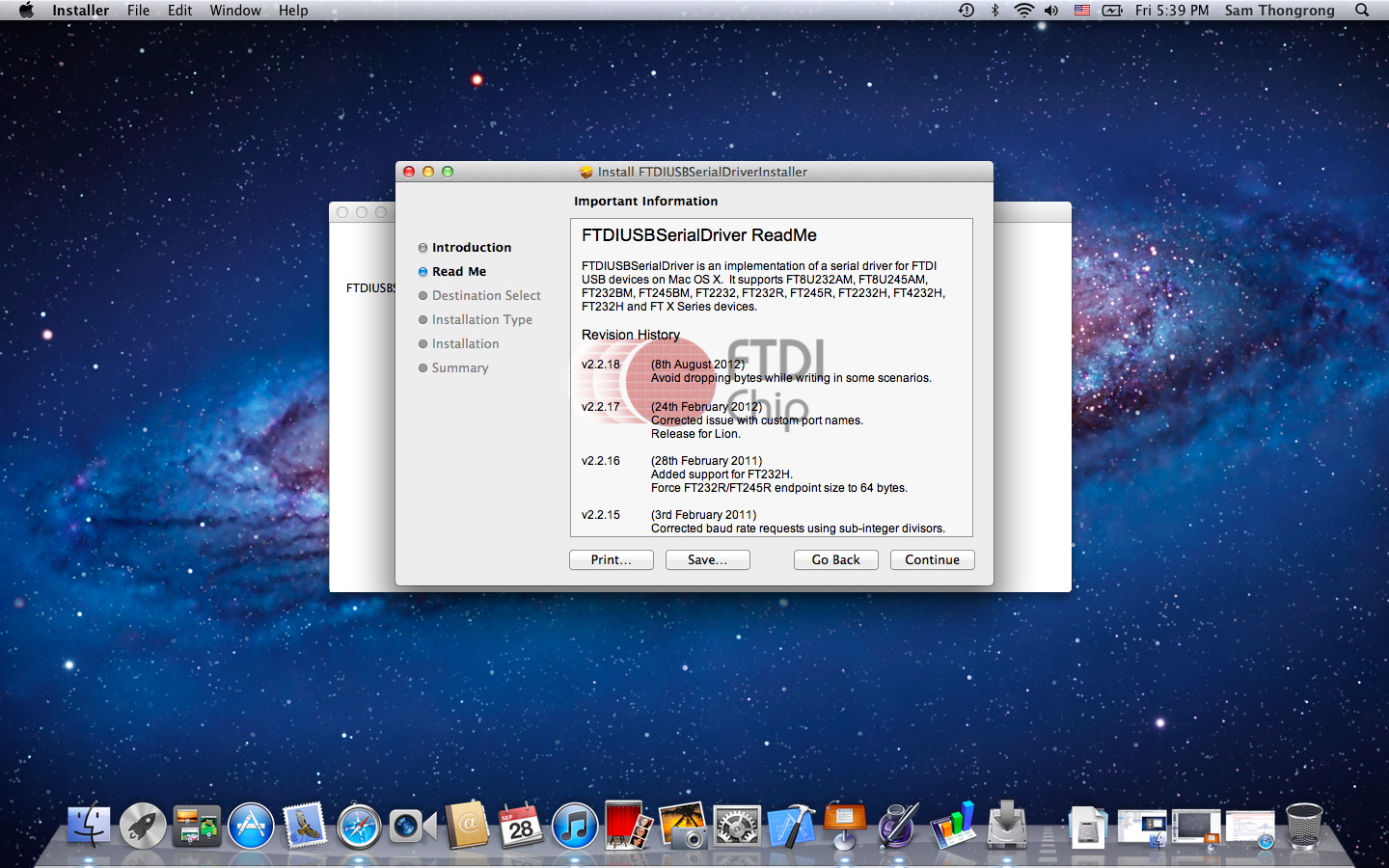1389x868 pixels.
Task: Open the Installer application menu
Action: (x=80, y=10)
